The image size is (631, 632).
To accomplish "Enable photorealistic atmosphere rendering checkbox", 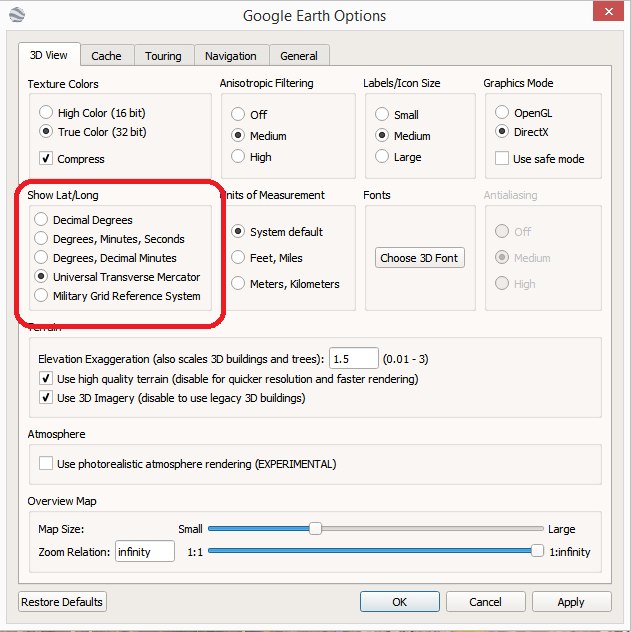I will [46, 463].
